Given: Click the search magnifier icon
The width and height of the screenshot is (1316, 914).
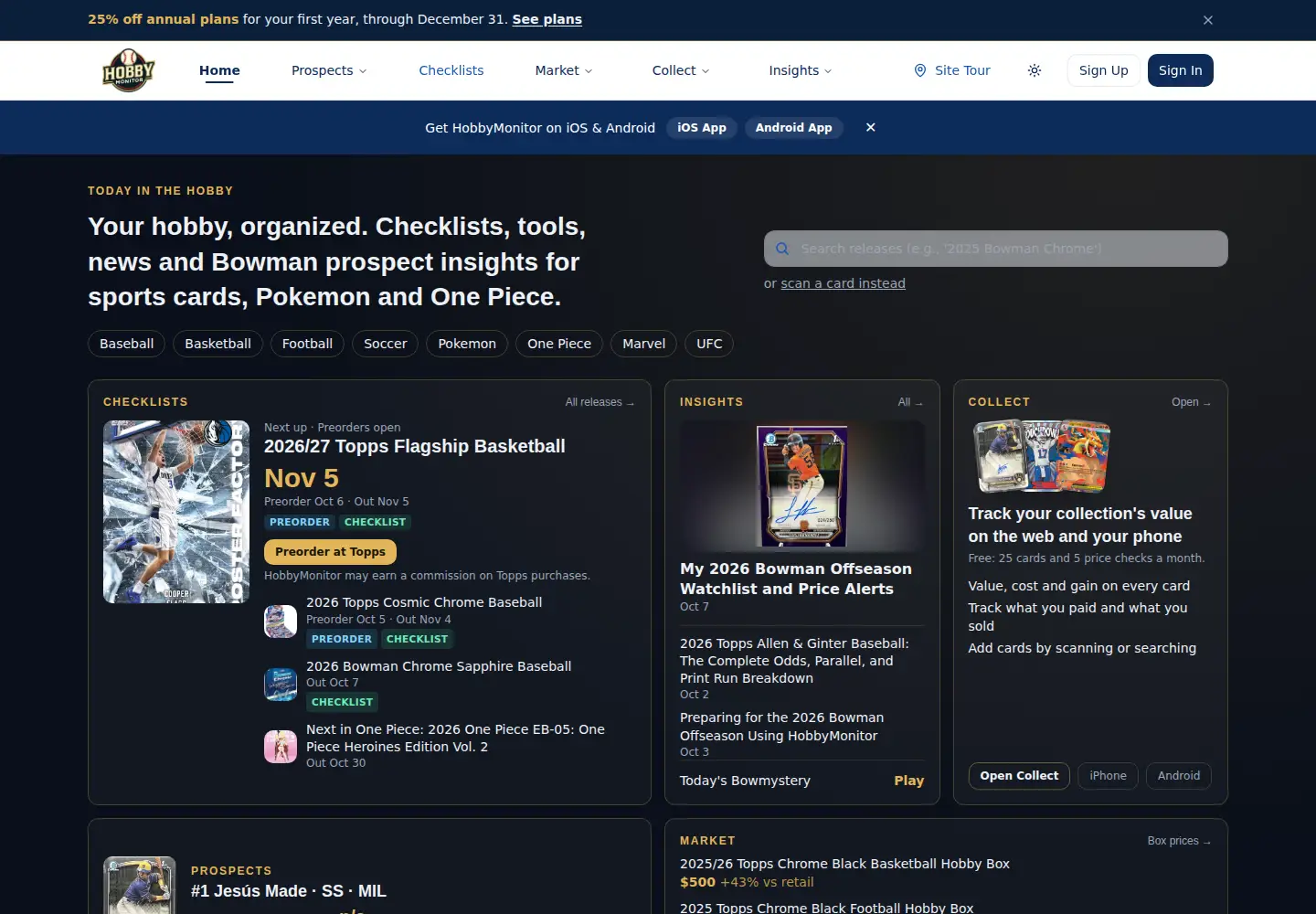Looking at the screenshot, I should point(782,249).
